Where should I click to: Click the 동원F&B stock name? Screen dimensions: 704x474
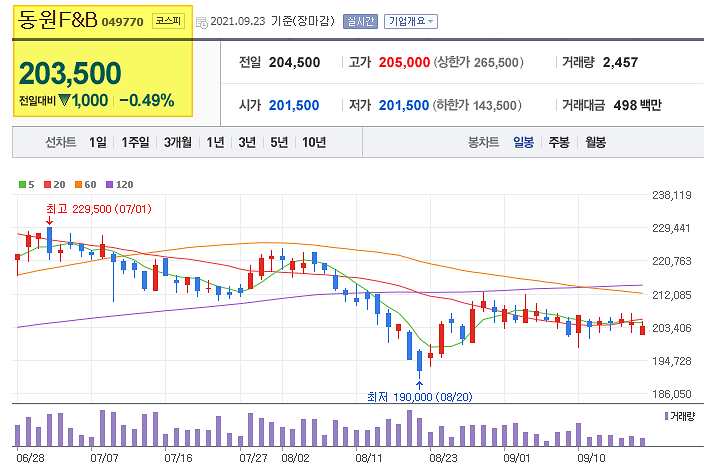pyautogui.click(x=57, y=20)
